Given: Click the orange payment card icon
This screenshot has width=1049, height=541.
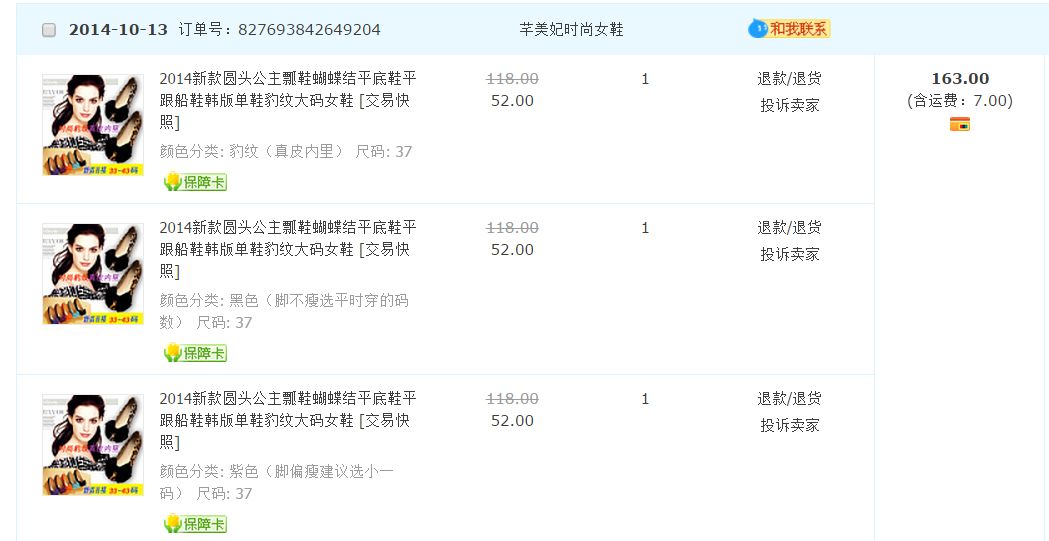Looking at the screenshot, I should (959, 124).
